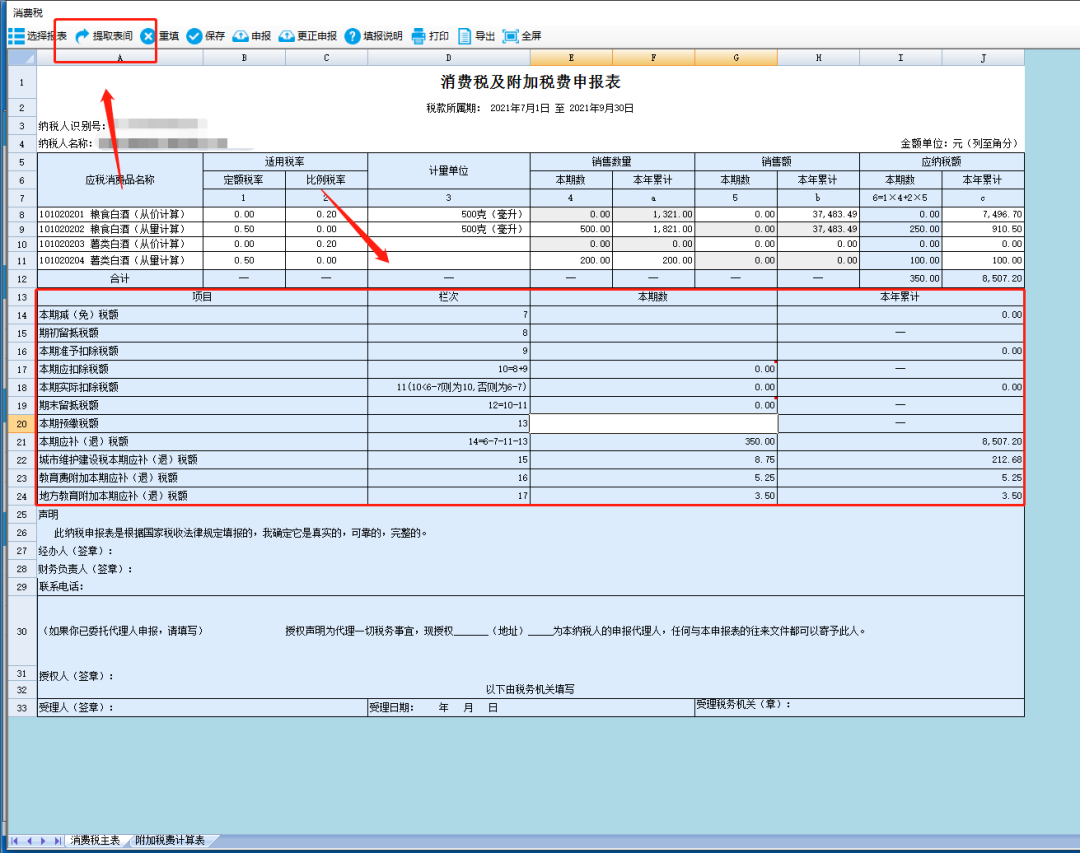Submit the return with 申报
Screen dimensions: 1080x853
(x=252, y=36)
